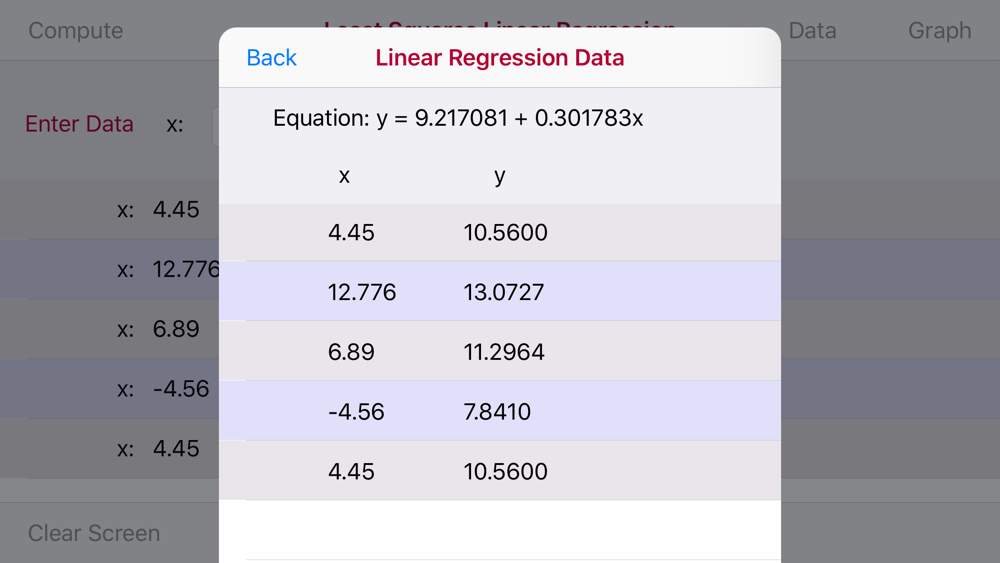The width and height of the screenshot is (1000, 563).
Task: Select the row with x -4.56
Action: click(x=500, y=411)
